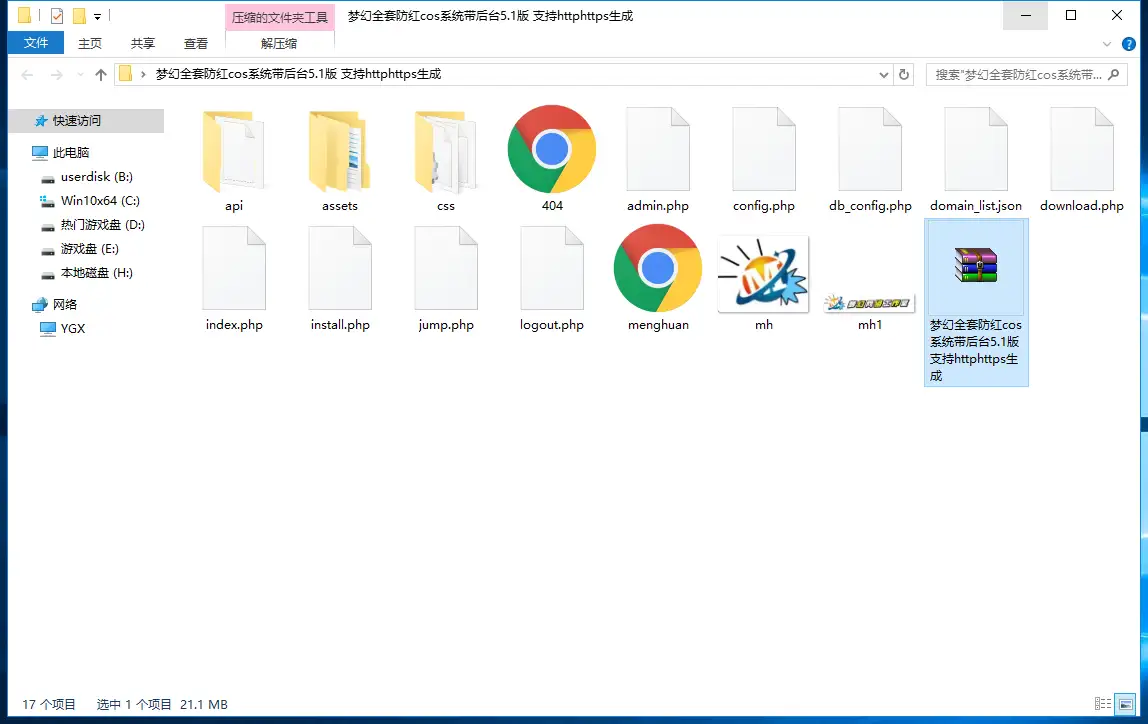Select the WinRAR archive of the cos system
The image size is (1148, 724).
point(975,268)
